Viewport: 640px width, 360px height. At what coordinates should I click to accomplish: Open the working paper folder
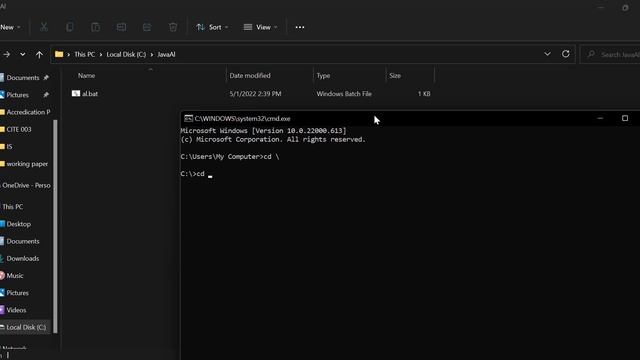click(26, 164)
